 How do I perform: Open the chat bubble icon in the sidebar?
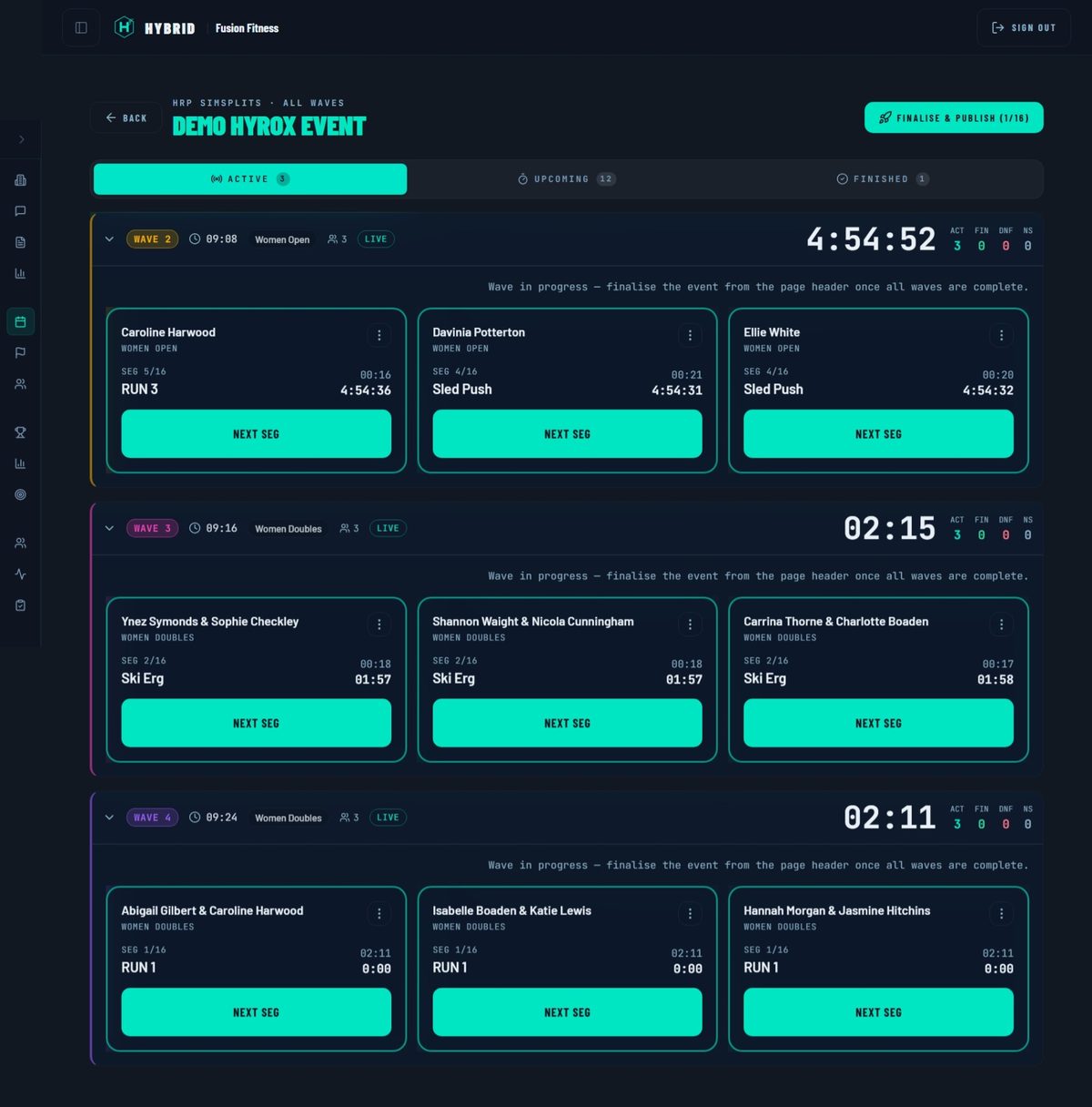pyautogui.click(x=20, y=211)
